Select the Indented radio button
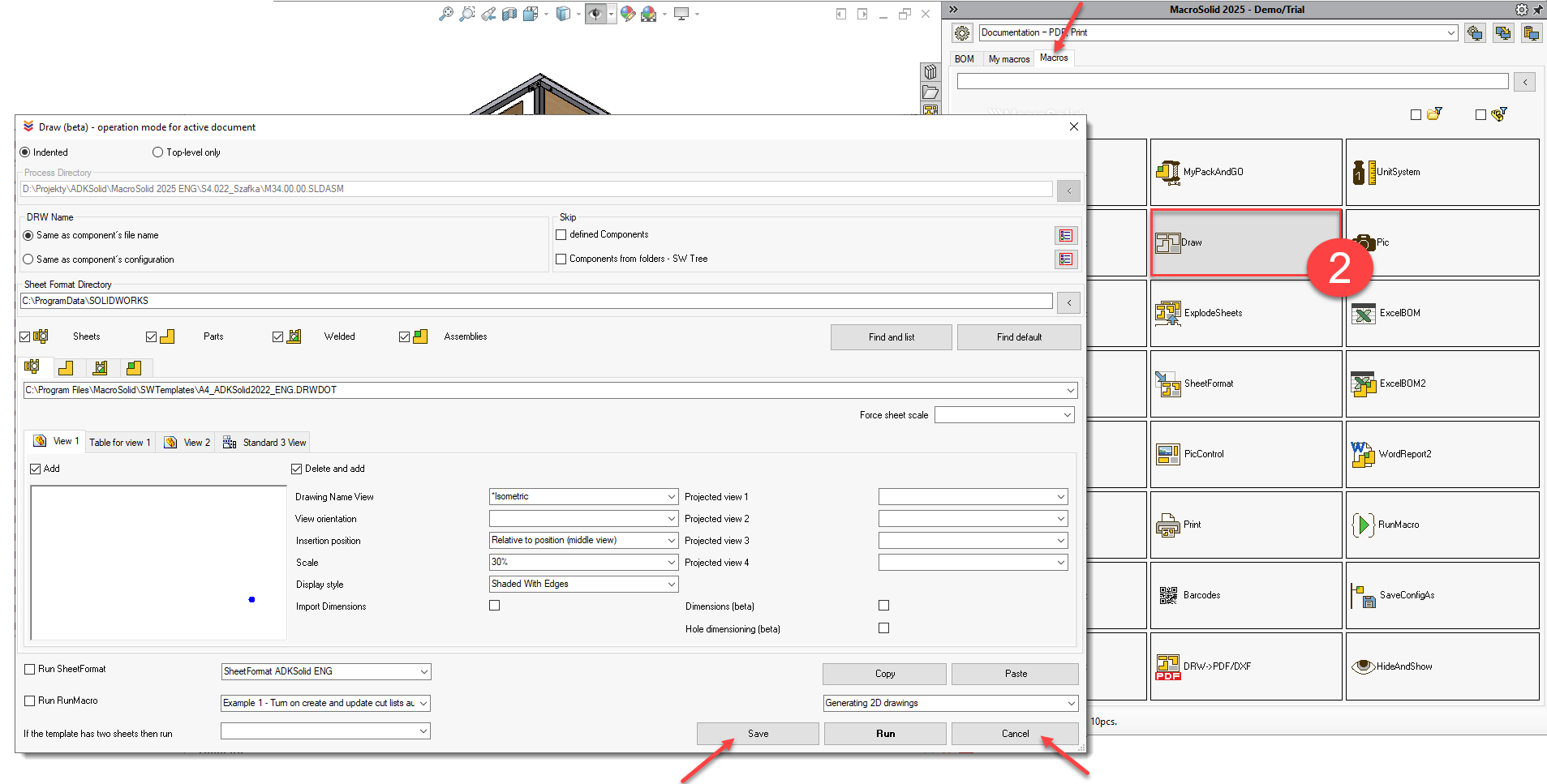This screenshot has width=1547, height=784. pyautogui.click(x=25, y=152)
